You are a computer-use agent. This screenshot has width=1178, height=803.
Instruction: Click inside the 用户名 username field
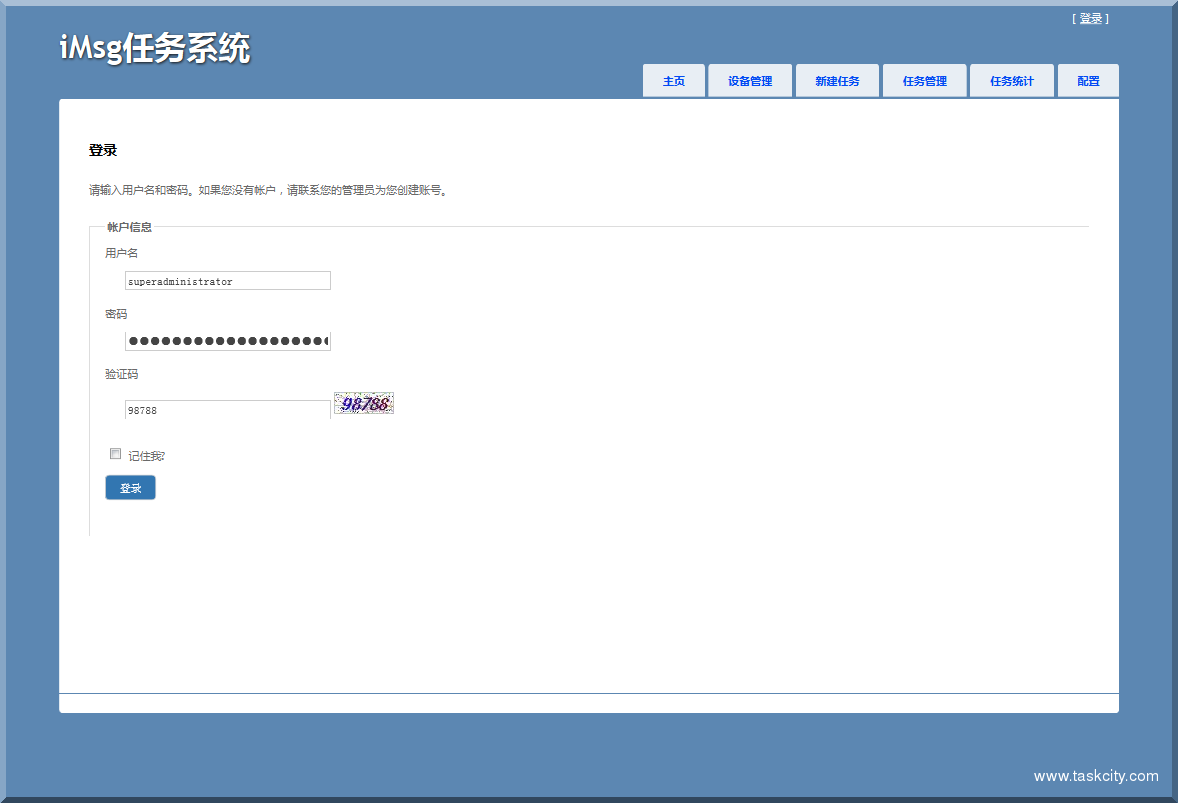(228, 280)
